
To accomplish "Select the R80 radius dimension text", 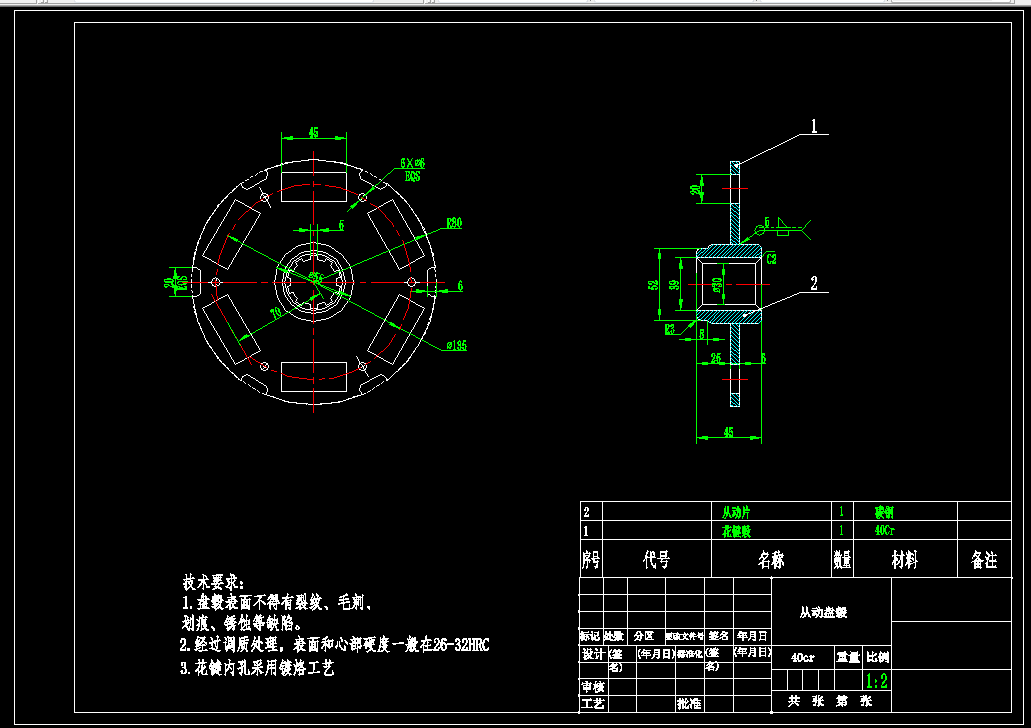I will coord(454,223).
